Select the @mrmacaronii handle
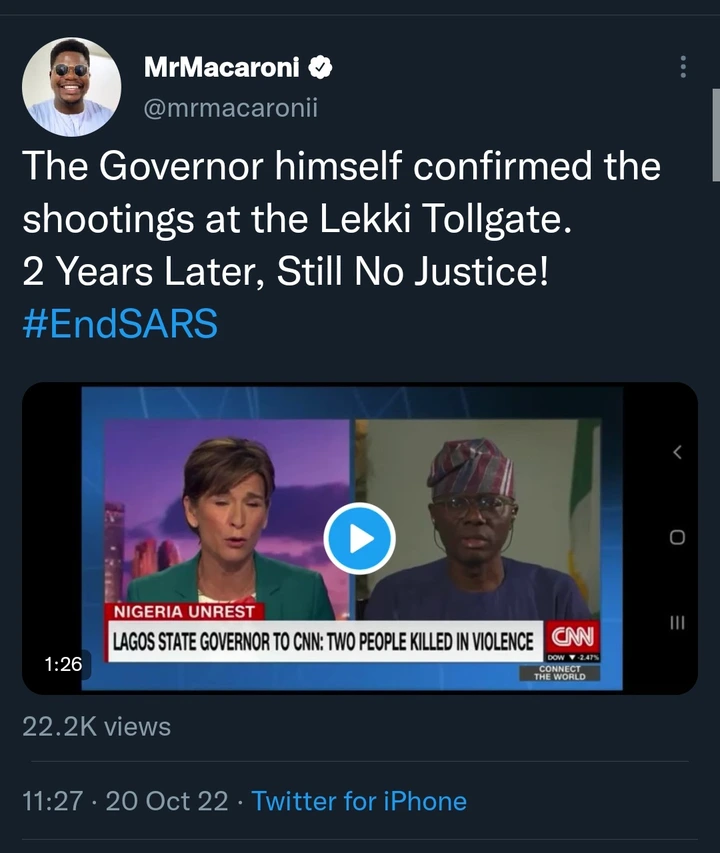 pyautogui.click(x=231, y=108)
